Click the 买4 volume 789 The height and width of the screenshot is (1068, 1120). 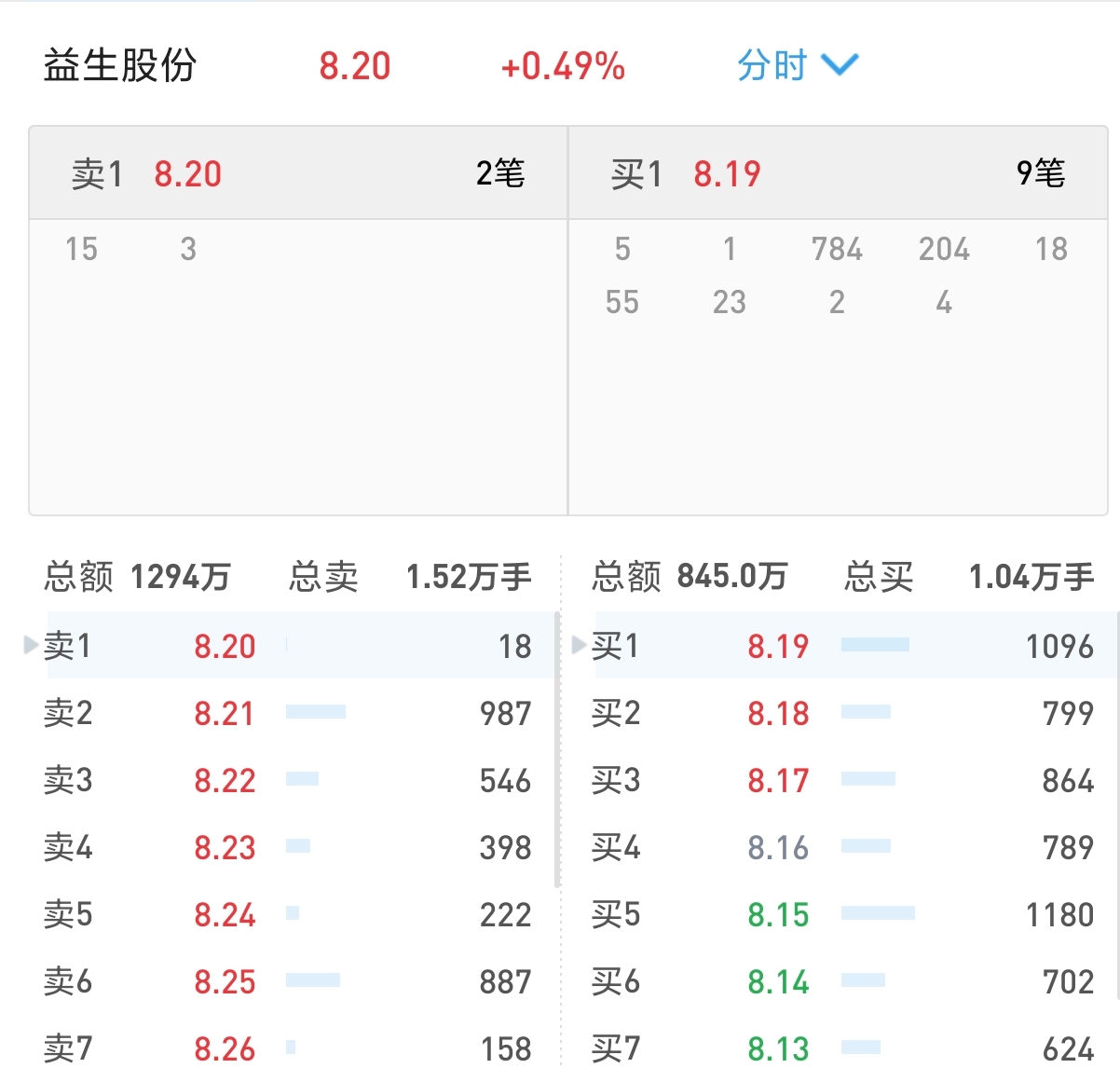(x=1068, y=847)
